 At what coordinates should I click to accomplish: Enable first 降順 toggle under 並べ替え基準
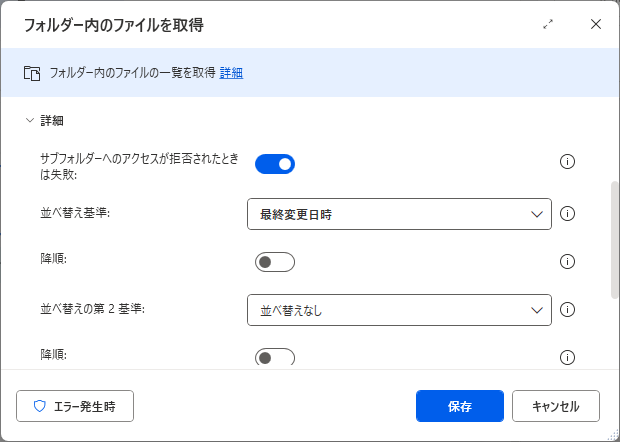click(x=275, y=262)
